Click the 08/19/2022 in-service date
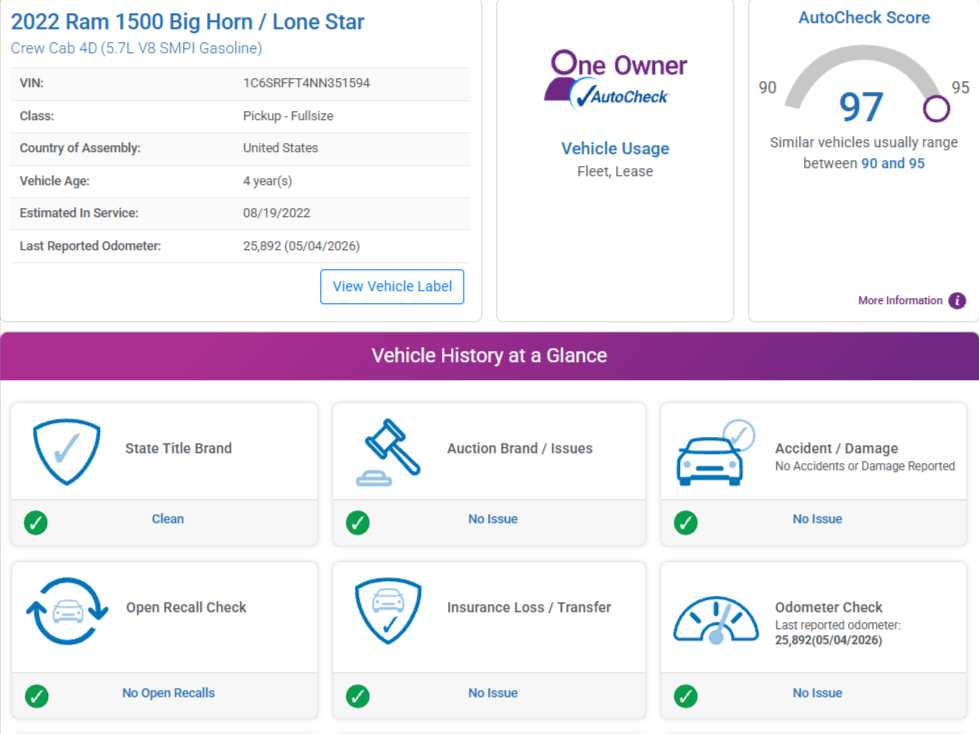Viewport: 979px width, 734px height. 277,213
